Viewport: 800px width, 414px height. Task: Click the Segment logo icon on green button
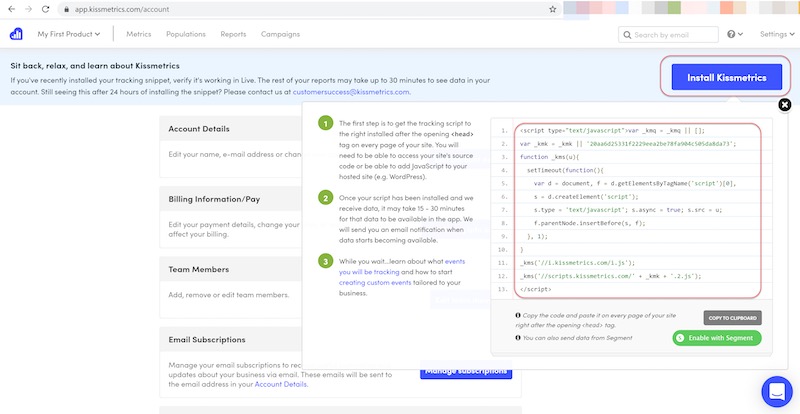click(680, 338)
